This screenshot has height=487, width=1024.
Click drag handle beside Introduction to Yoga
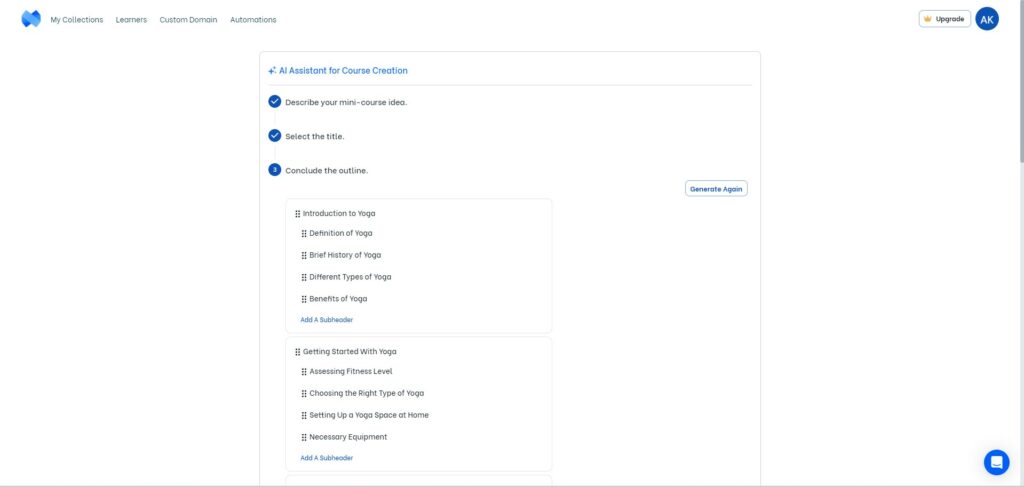click(298, 213)
